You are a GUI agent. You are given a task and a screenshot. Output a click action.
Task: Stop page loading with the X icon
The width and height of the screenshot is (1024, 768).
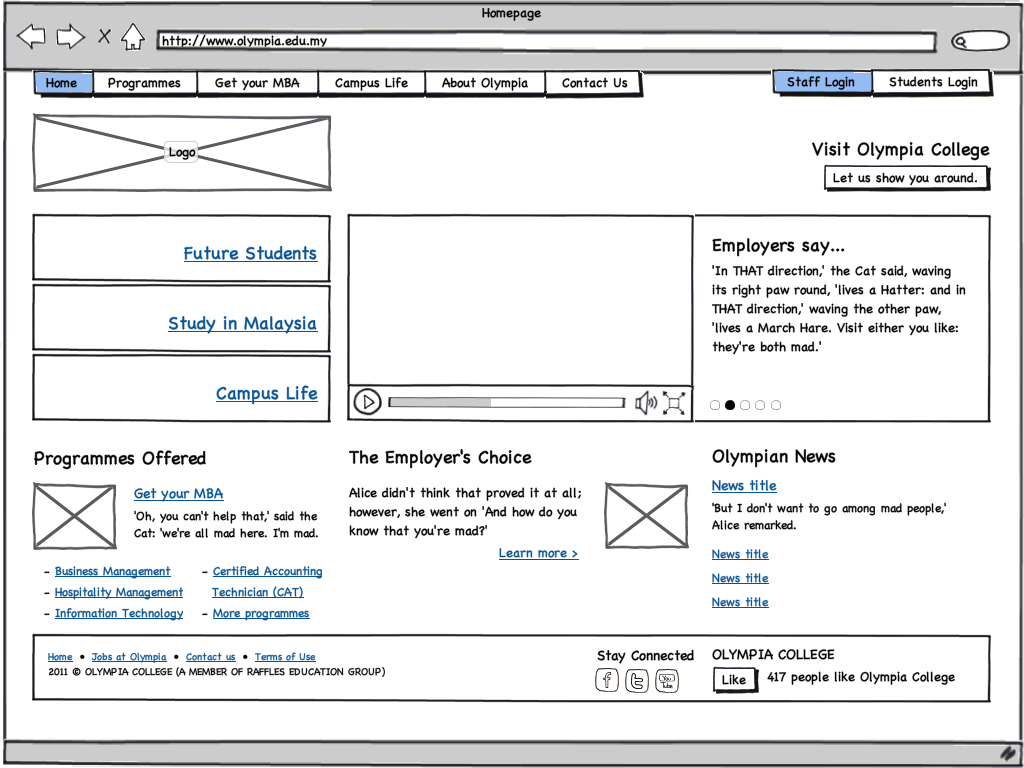click(x=104, y=36)
